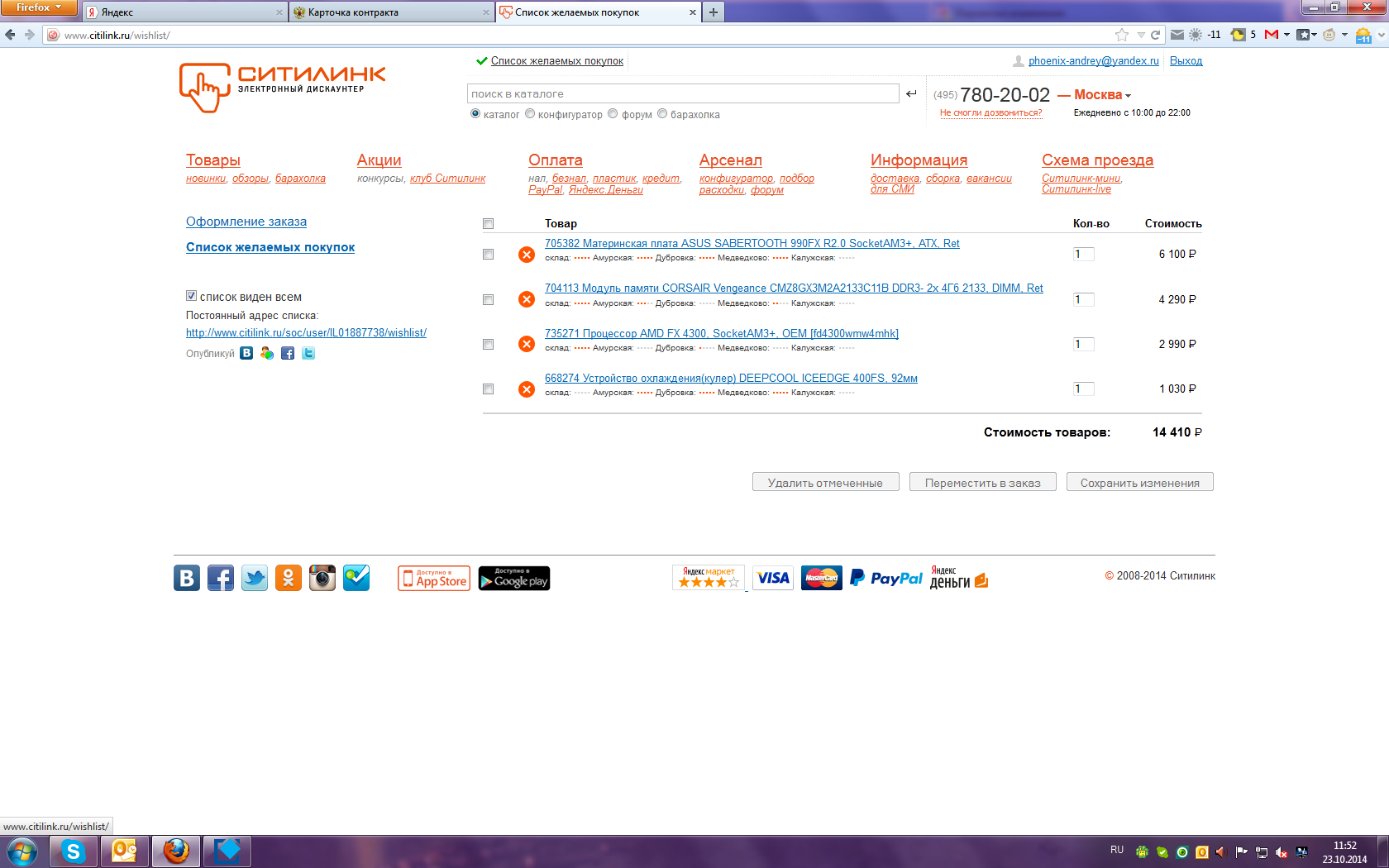Share wishlist via the multicolor social icon
The height and width of the screenshot is (868, 1389).
tap(267, 353)
